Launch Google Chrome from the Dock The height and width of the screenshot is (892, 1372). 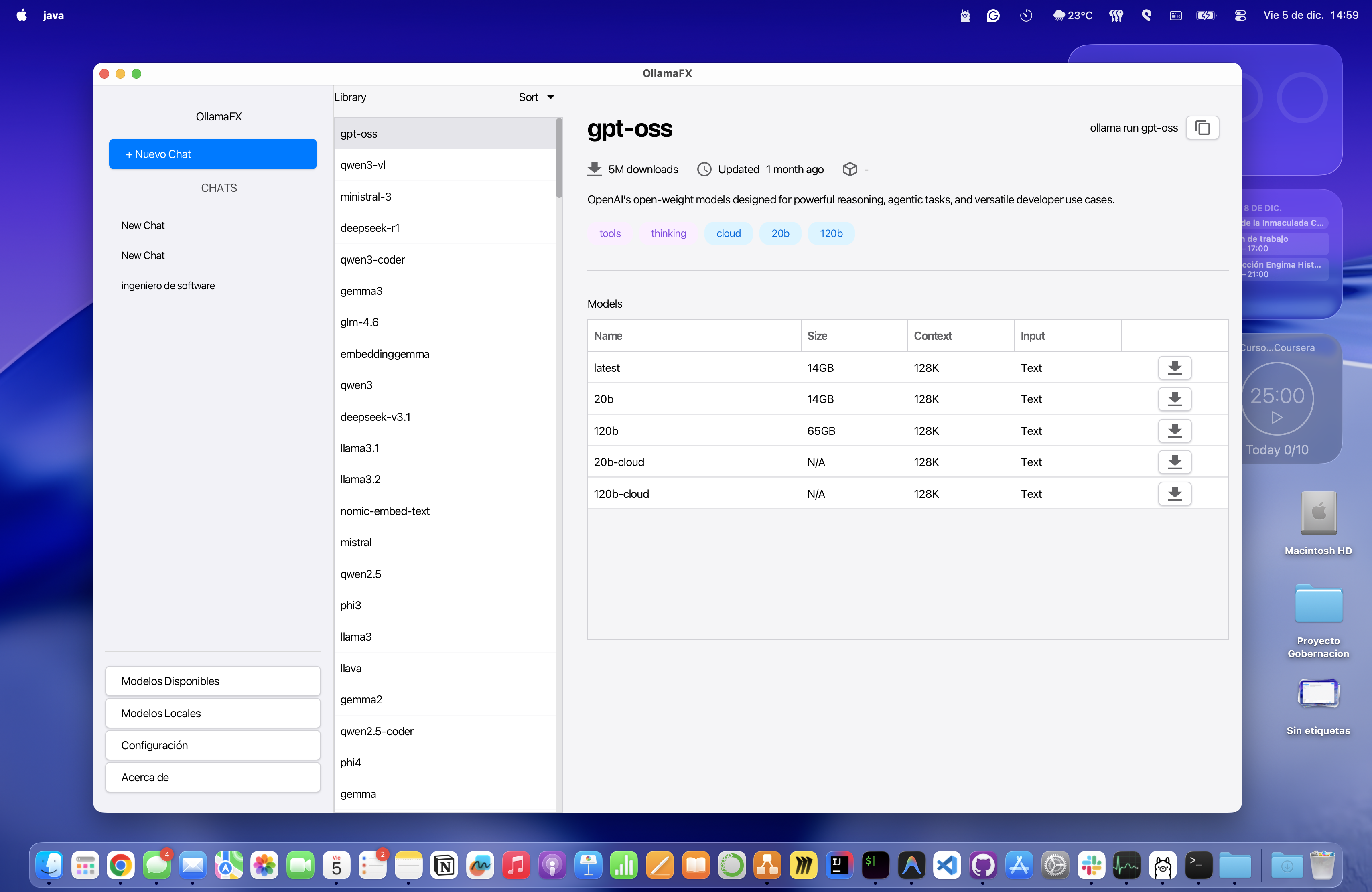click(121, 865)
